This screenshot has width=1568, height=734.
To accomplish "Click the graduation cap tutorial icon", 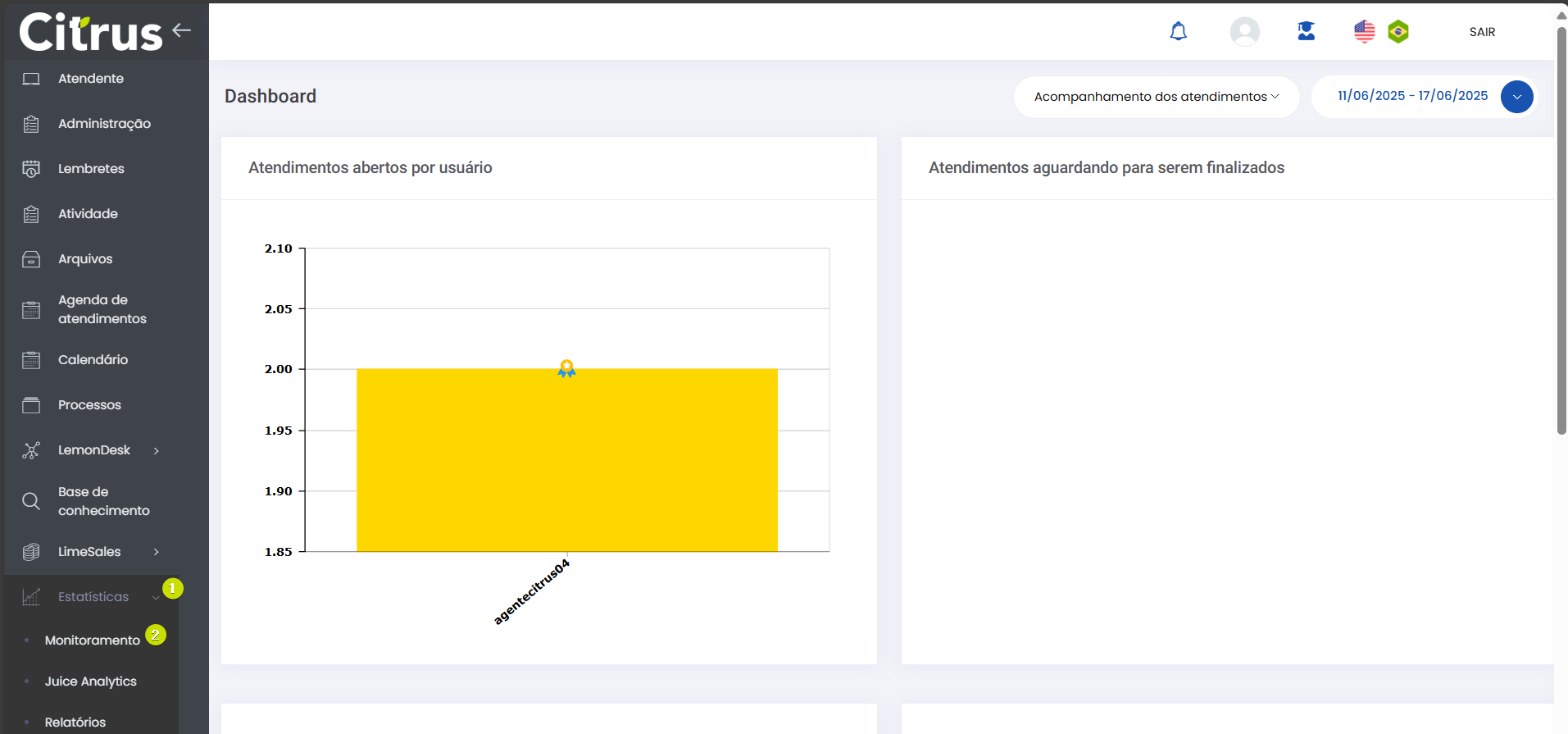I will point(1306,32).
